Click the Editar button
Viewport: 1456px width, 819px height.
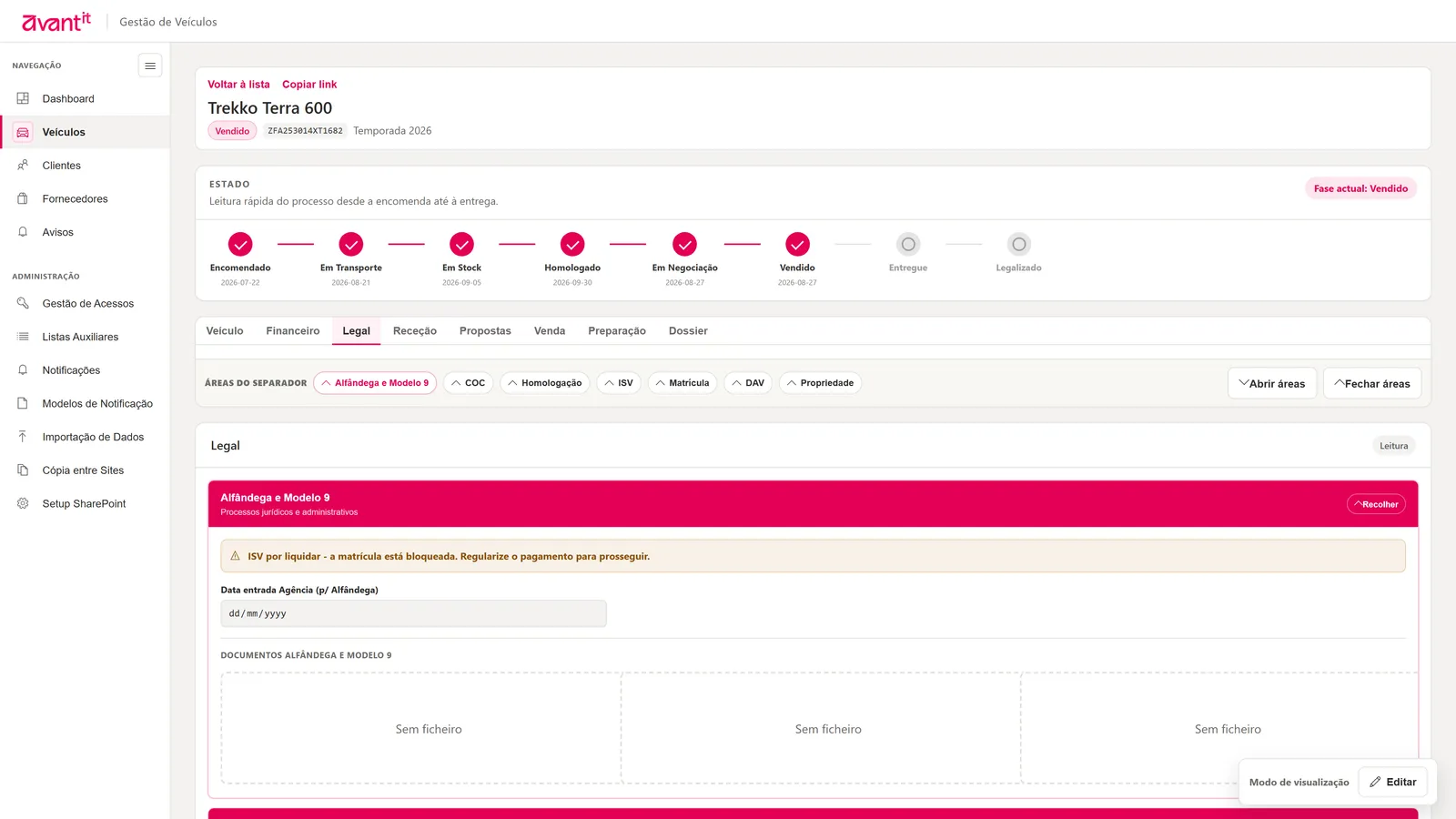[x=1393, y=782]
